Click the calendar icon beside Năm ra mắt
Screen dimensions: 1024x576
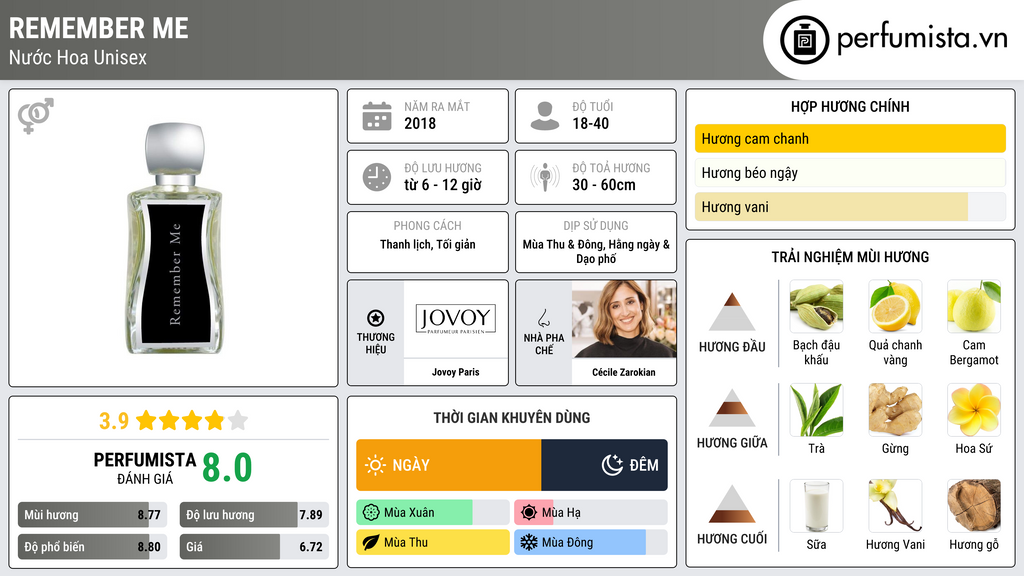[x=377, y=116]
